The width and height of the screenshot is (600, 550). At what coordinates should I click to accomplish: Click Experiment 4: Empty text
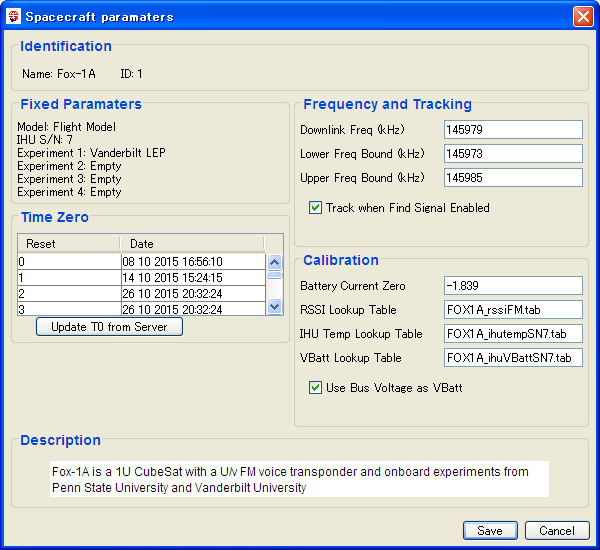point(69,192)
